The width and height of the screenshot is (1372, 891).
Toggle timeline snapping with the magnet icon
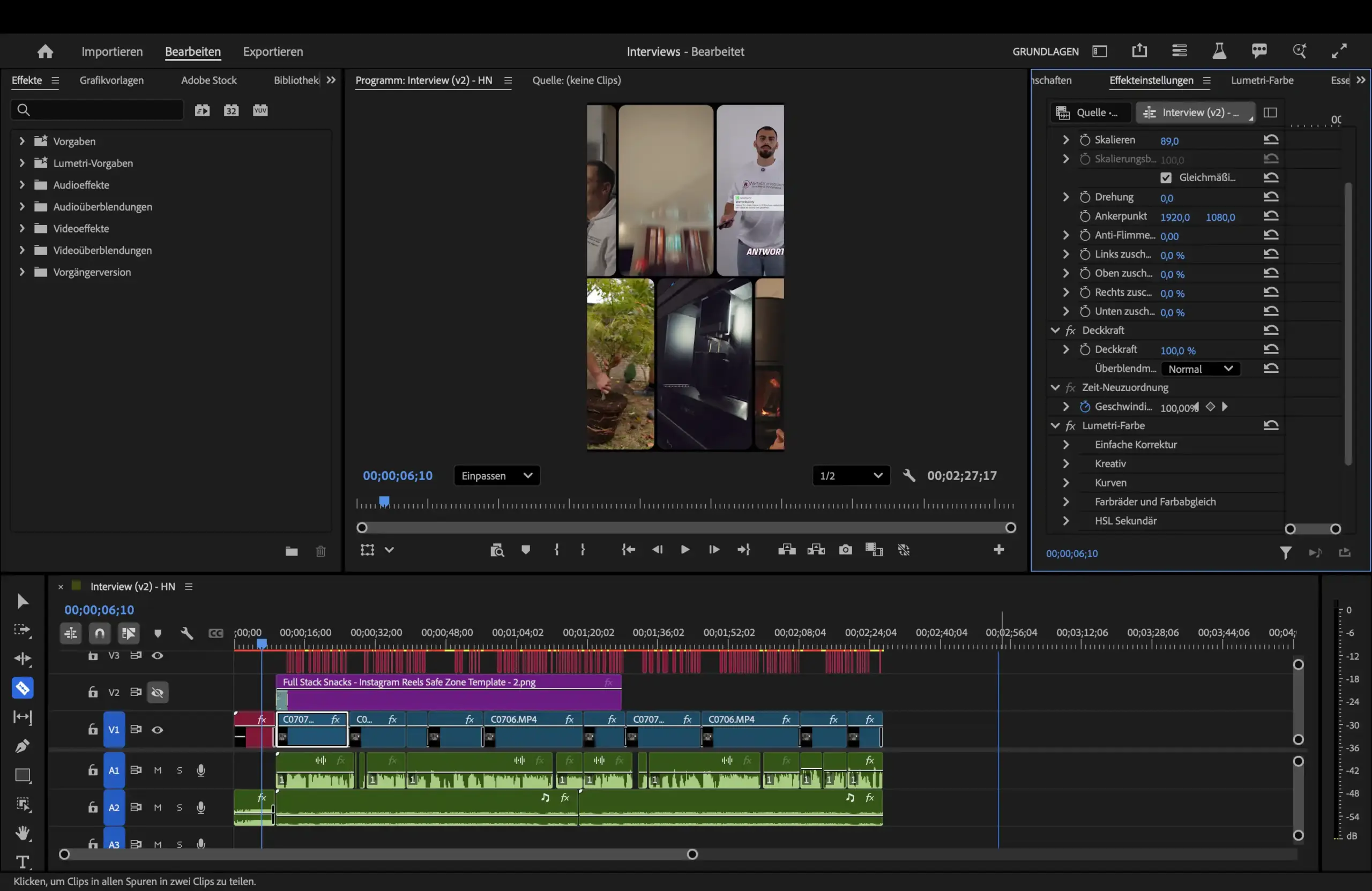100,633
